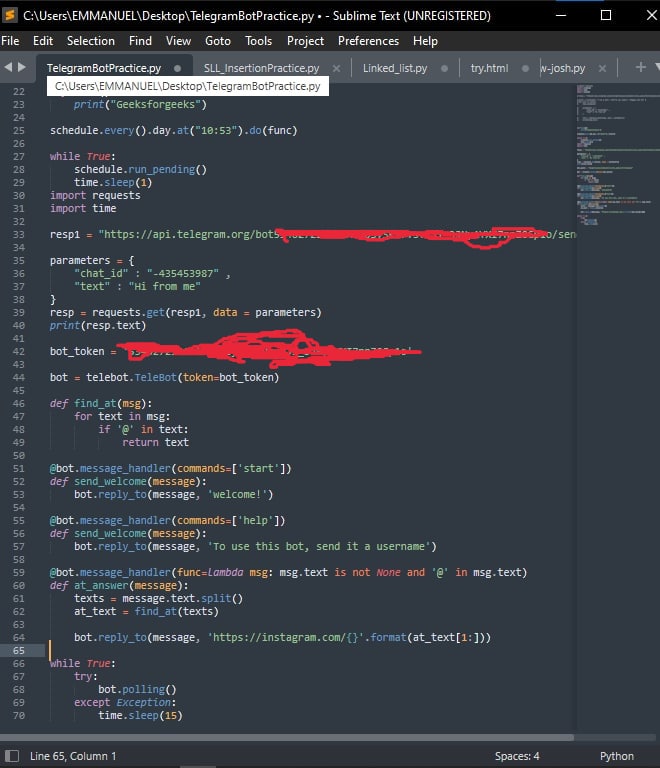Click unsaved dot on try.html tab

(x=525, y=69)
